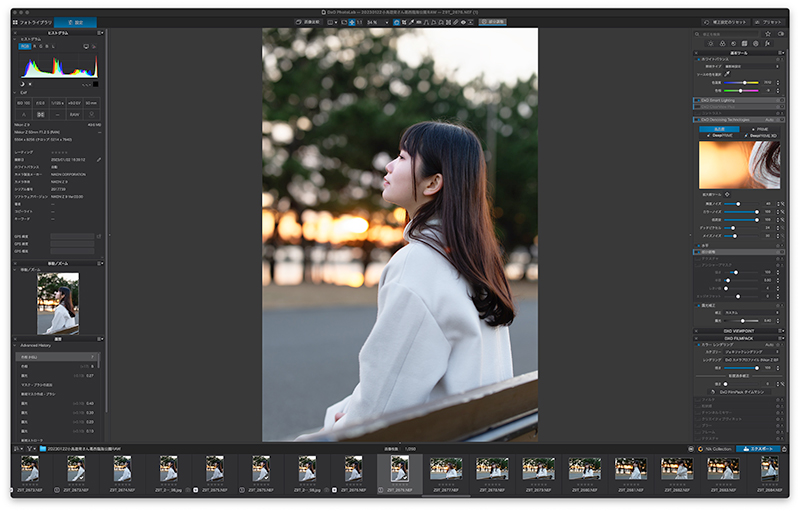Screen dimensions: 800x511
Task: Open the color rendering カテゴリー dropdown
Action: coord(753,352)
